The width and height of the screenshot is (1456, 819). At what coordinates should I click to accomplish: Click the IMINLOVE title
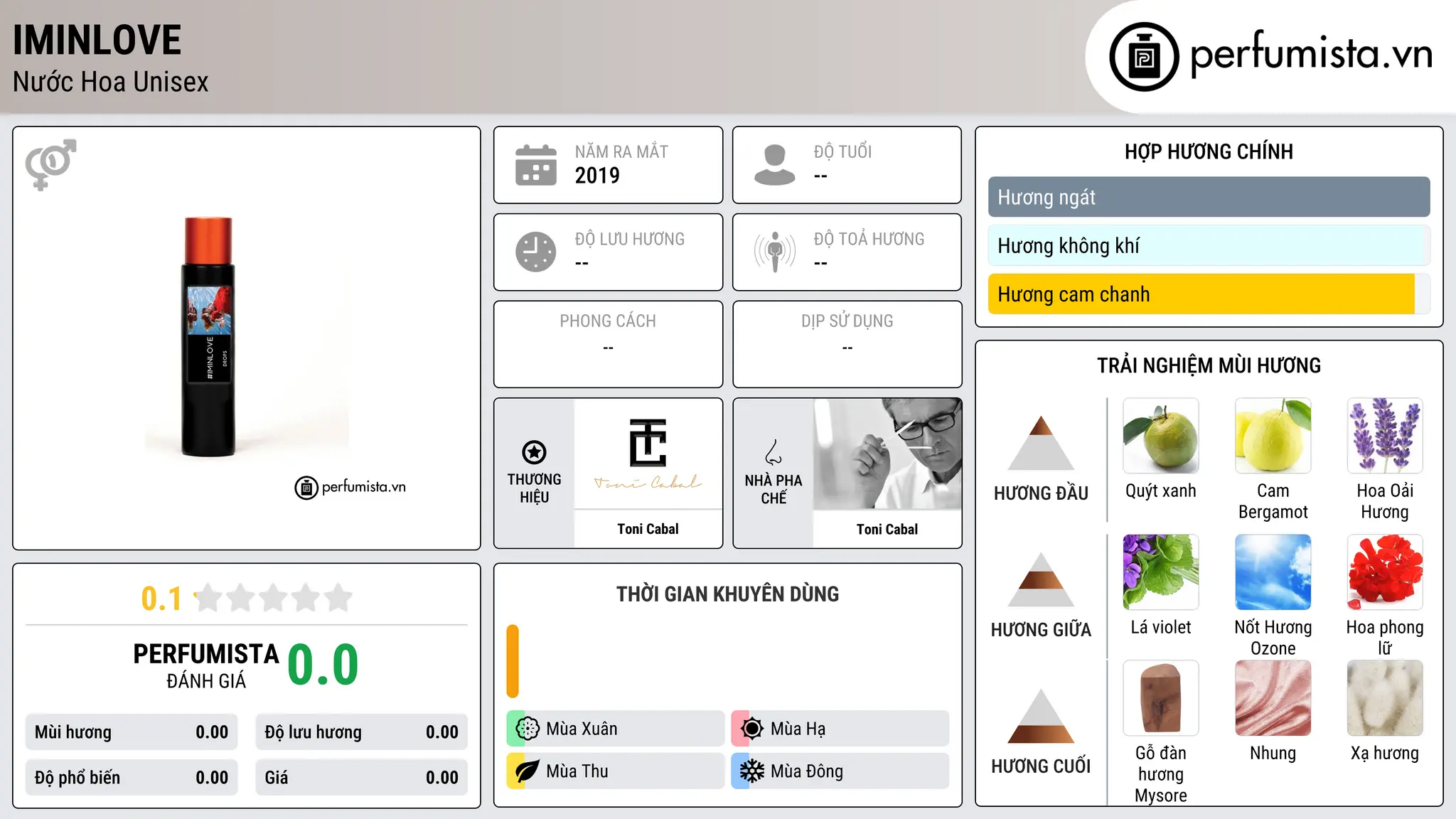97,40
